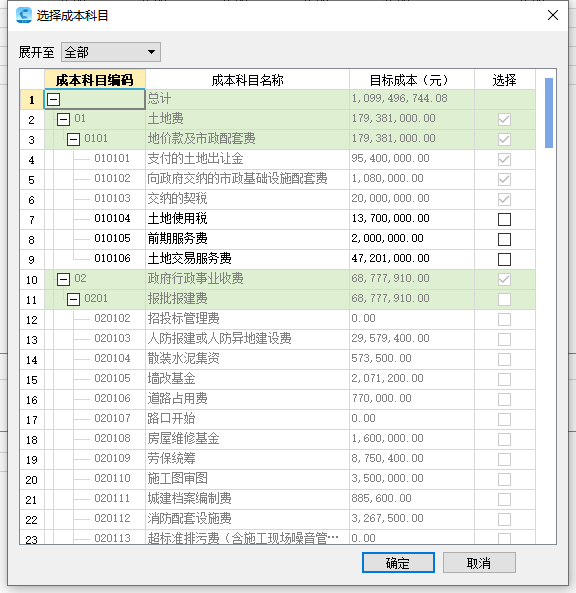The height and width of the screenshot is (593, 576).
Task: Click the 取消 button
Action: [x=479, y=563]
